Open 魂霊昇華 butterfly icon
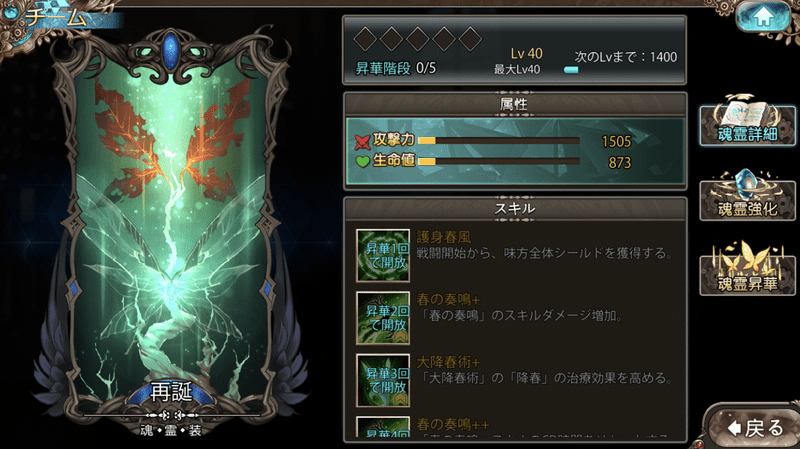This screenshot has width=800, height=449. (747, 269)
